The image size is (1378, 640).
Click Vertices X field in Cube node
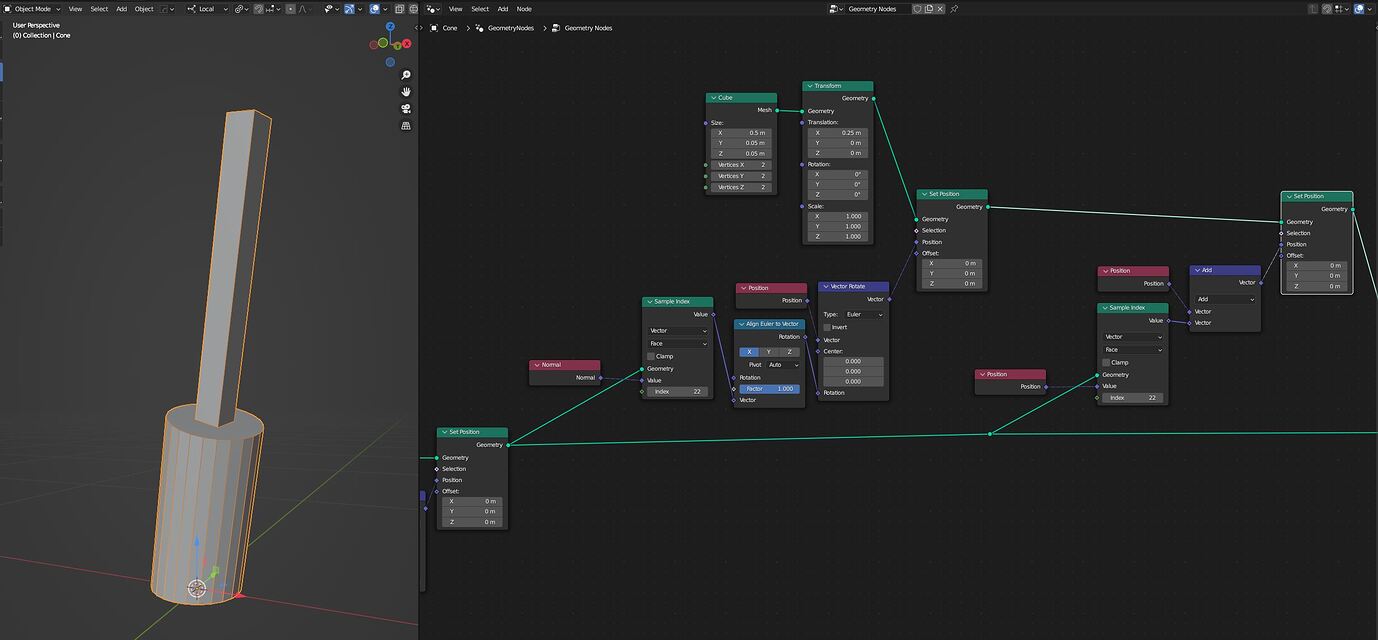click(x=741, y=165)
